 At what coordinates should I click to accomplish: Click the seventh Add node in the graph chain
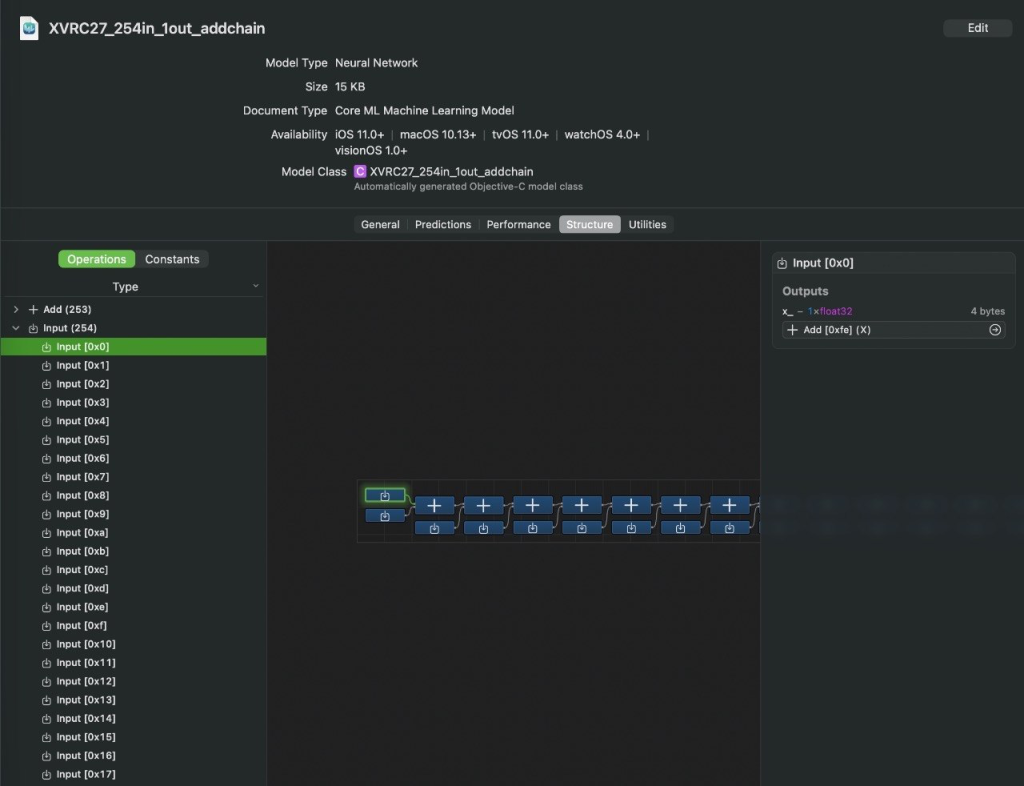pos(729,505)
